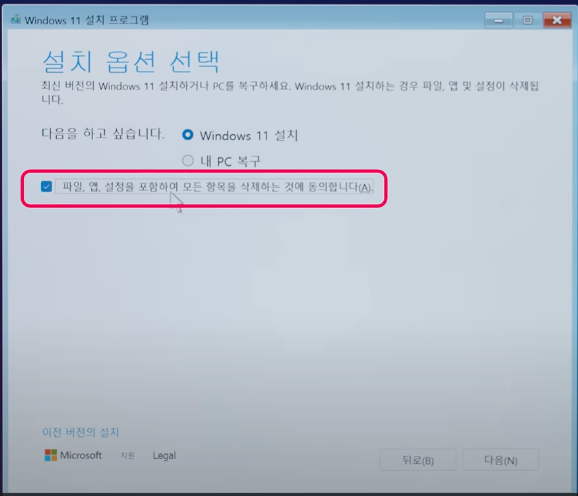Image resolution: width=578 pixels, height=496 pixels.
Task: Open the Legal link
Action: click(x=164, y=455)
